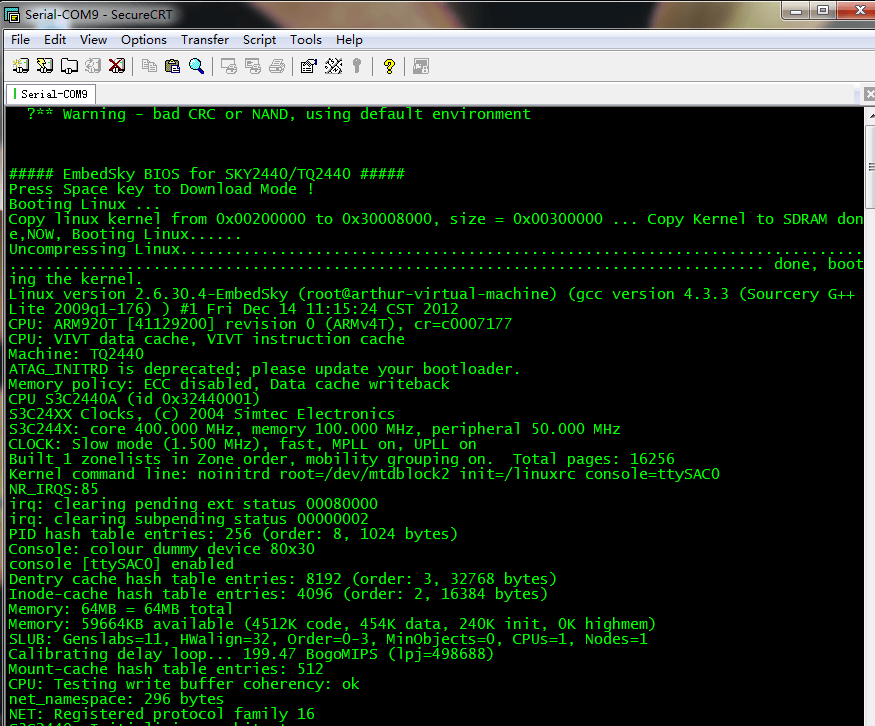Image resolution: width=875 pixels, height=726 pixels.
Task: Open the File menu
Action: click(20, 40)
